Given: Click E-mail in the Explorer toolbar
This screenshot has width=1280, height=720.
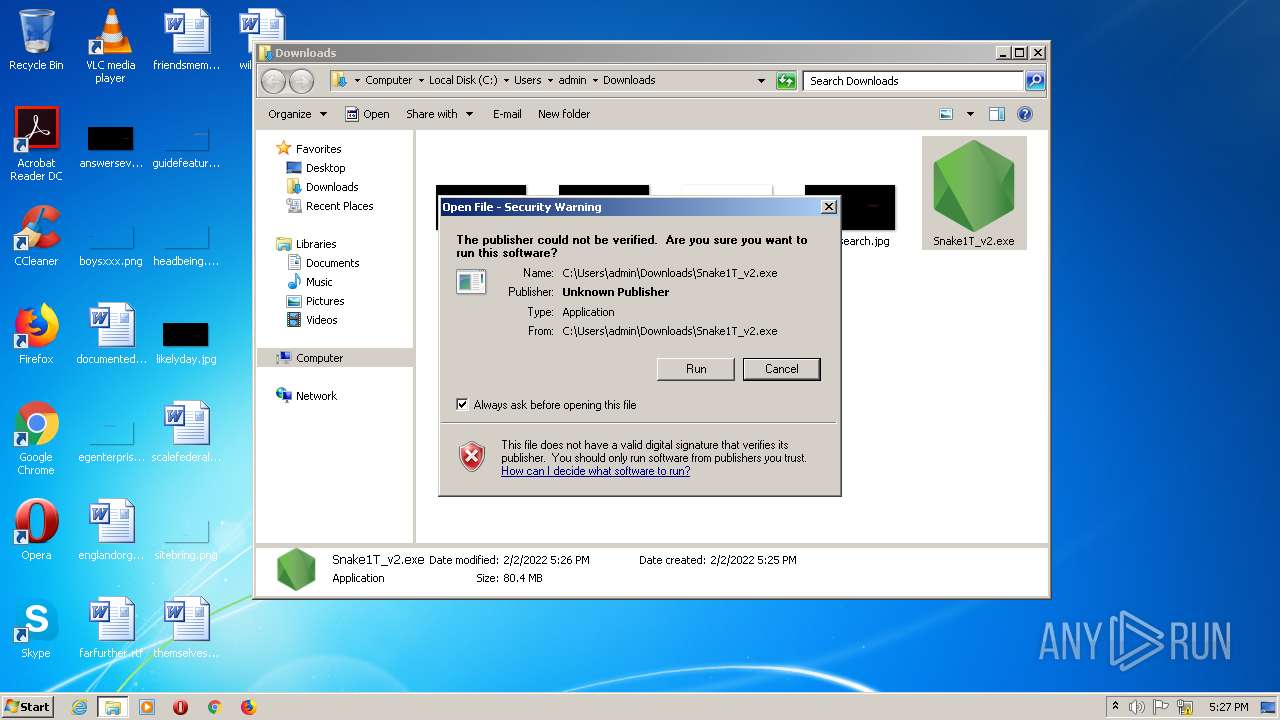Looking at the screenshot, I should (507, 114).
